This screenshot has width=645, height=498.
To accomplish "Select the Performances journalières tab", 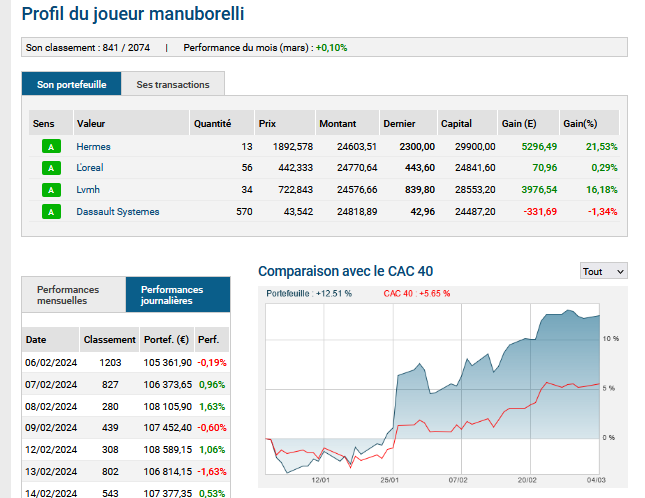I will [178, 295].
